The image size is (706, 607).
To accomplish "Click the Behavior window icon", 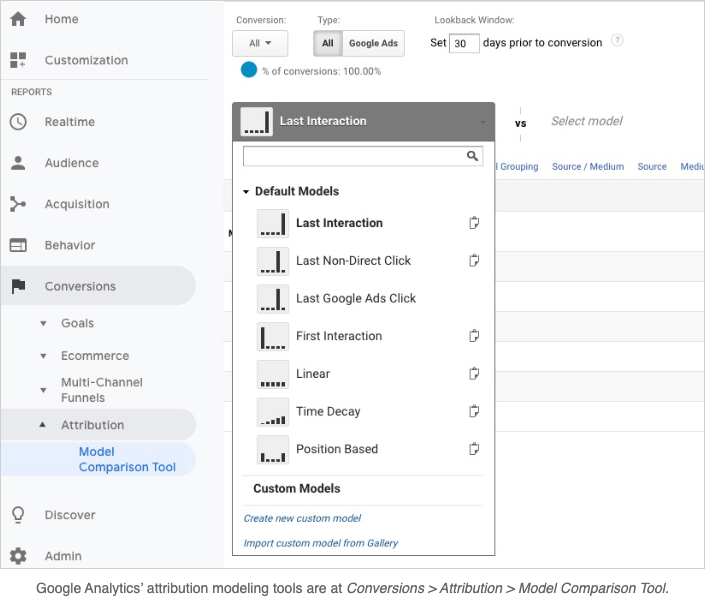I will click(18, 245).
